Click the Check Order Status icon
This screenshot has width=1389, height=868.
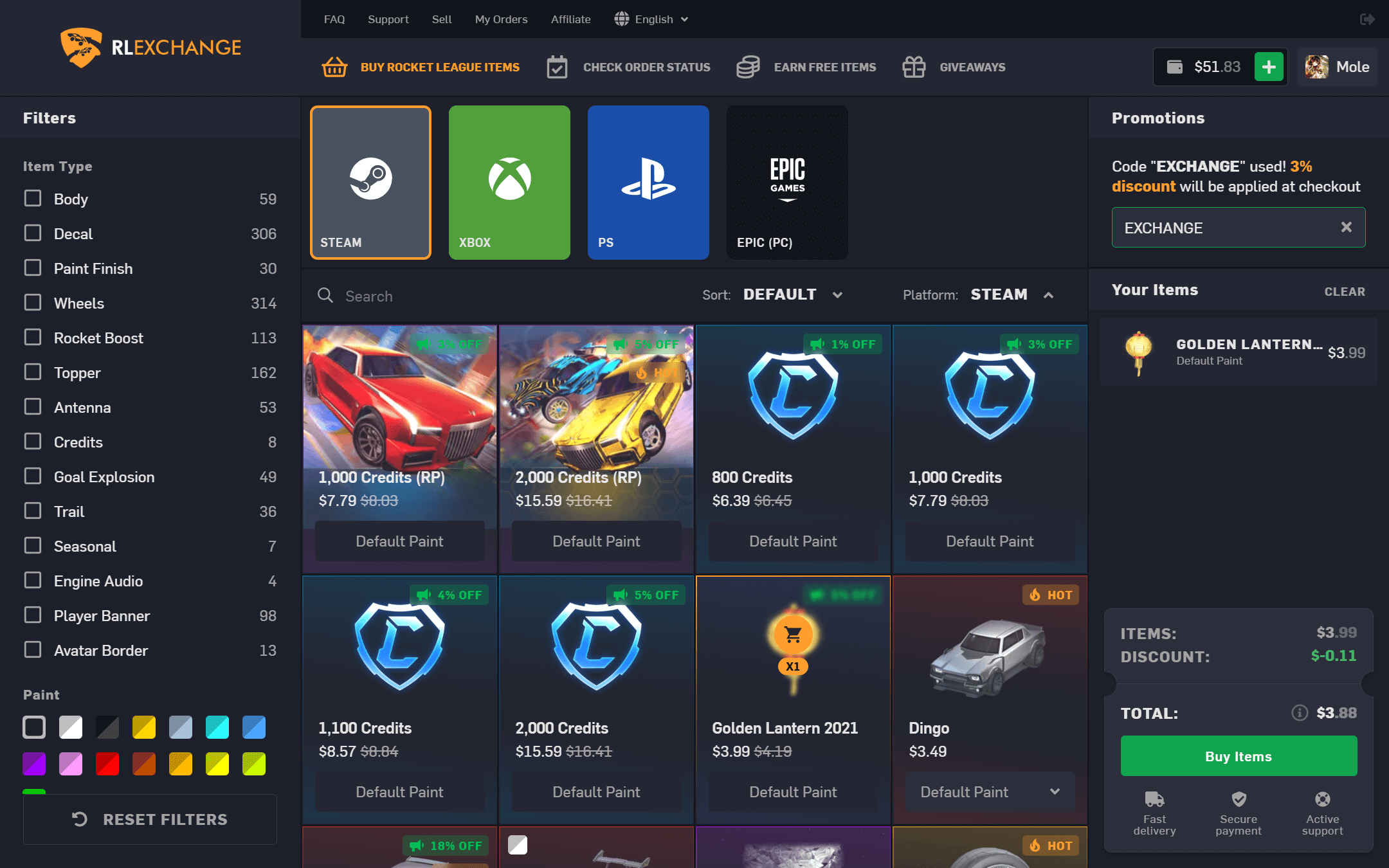(557, 67)
